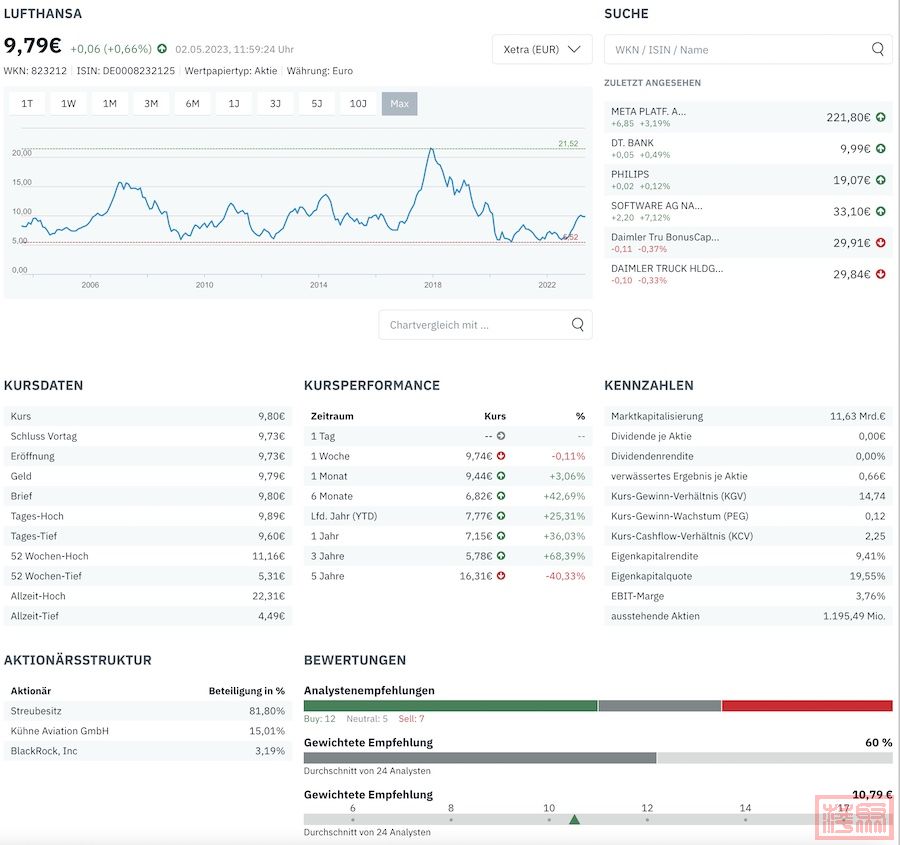
Task: Open Daimler Tru BonusCap... entry
Action: (748, 243)
